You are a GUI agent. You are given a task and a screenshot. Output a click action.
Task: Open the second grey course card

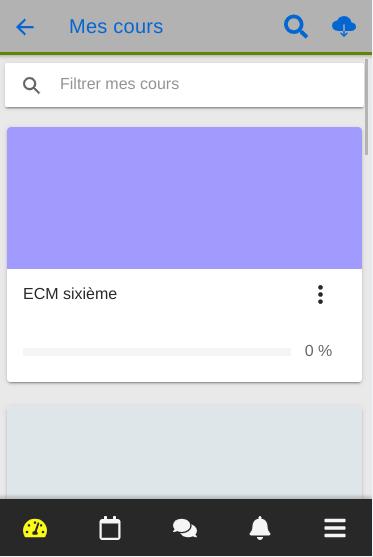[184, 452]
